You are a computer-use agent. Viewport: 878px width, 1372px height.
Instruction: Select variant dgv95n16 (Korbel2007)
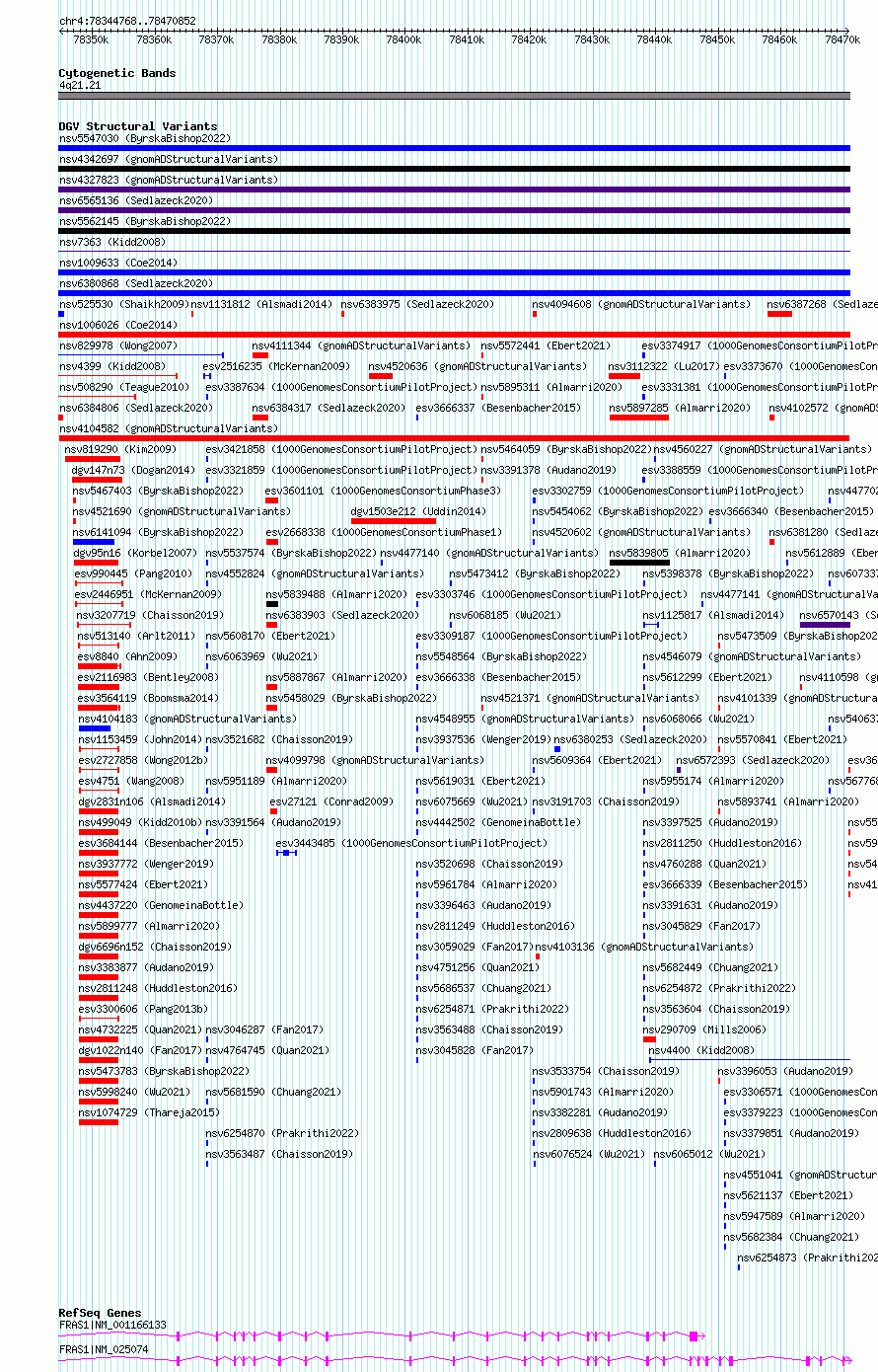(134, 553)
